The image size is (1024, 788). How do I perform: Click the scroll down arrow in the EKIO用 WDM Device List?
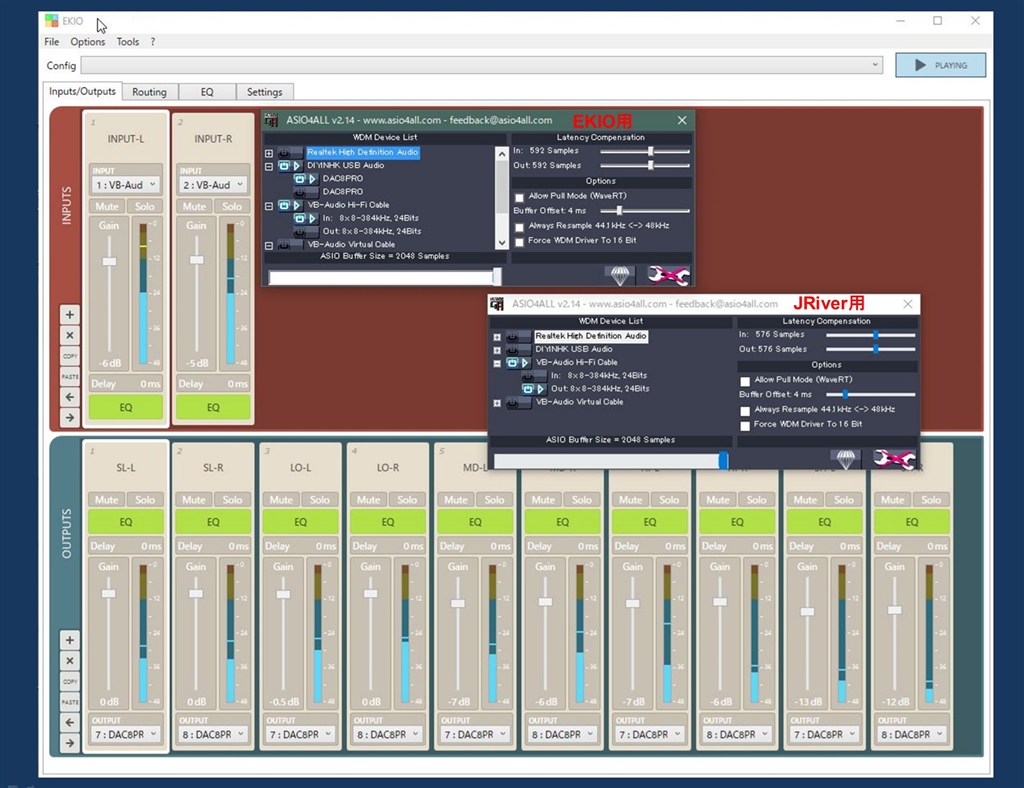pos(502,243)
